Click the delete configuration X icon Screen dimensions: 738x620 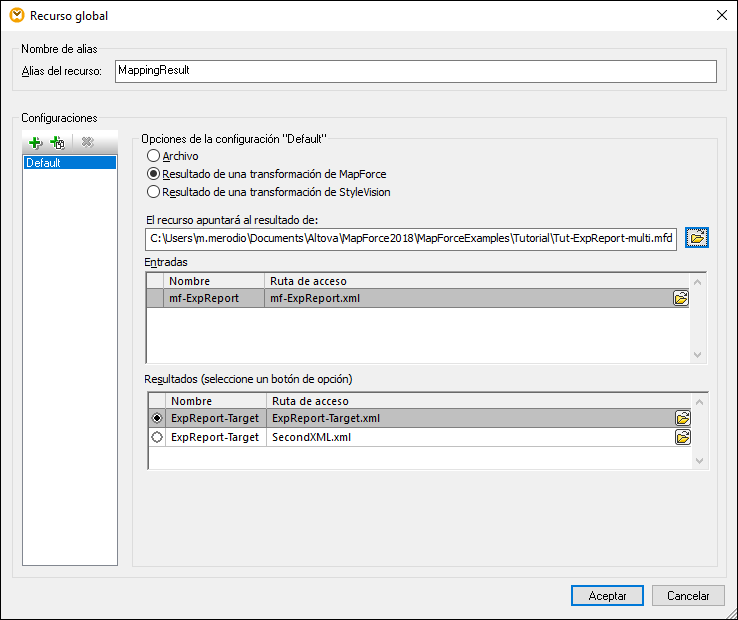pos(88,143)
